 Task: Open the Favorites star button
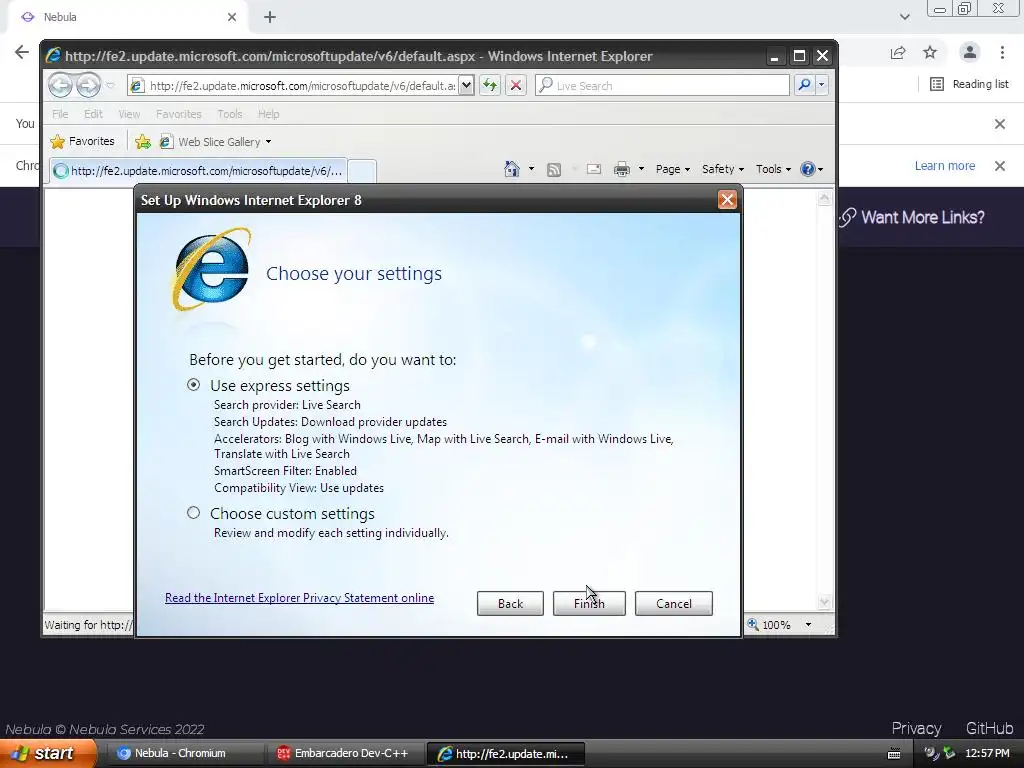pos(82,141)
